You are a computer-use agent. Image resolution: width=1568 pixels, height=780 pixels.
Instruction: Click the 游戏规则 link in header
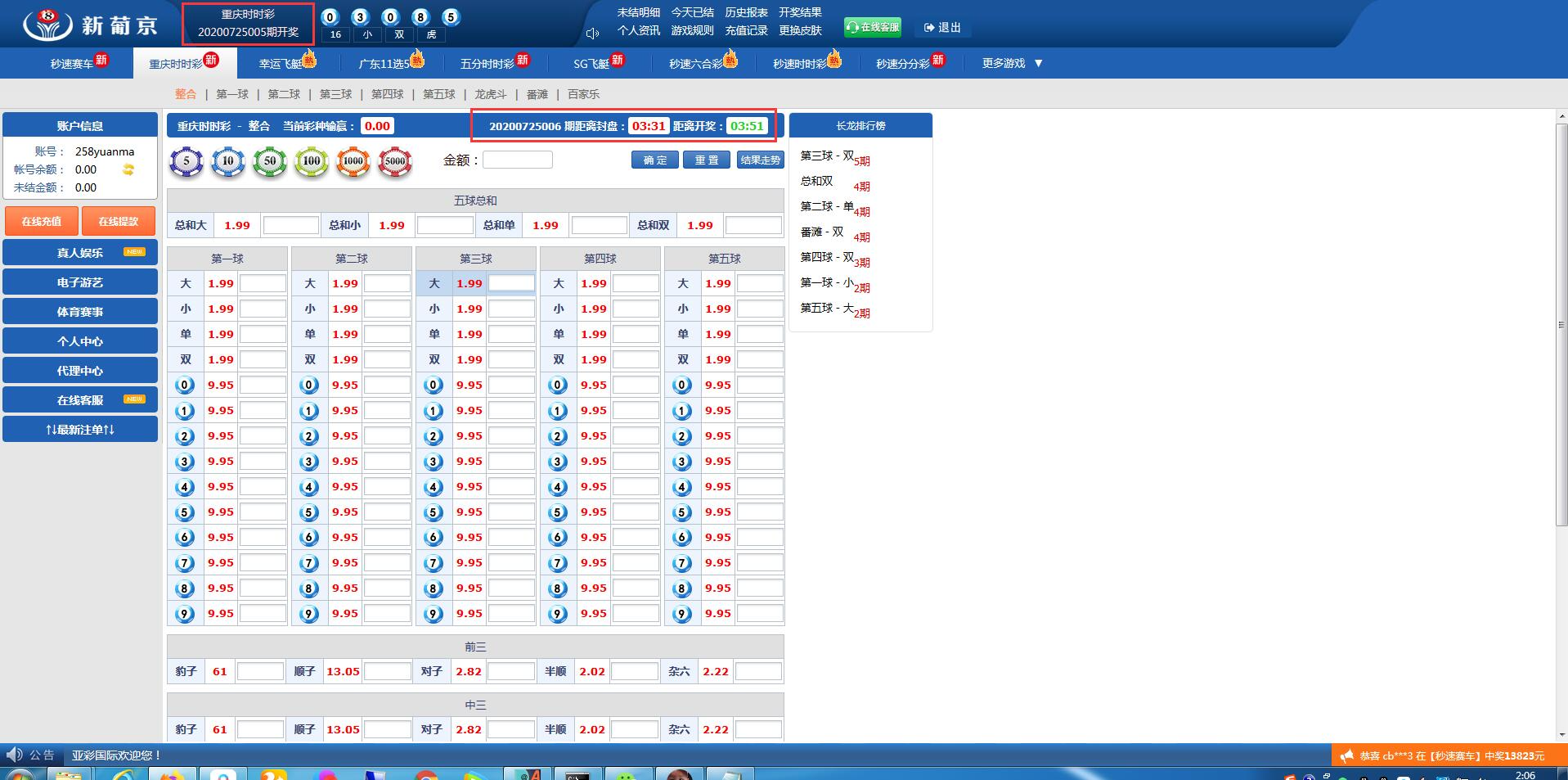pyautogui.click(x=692, y=30)
